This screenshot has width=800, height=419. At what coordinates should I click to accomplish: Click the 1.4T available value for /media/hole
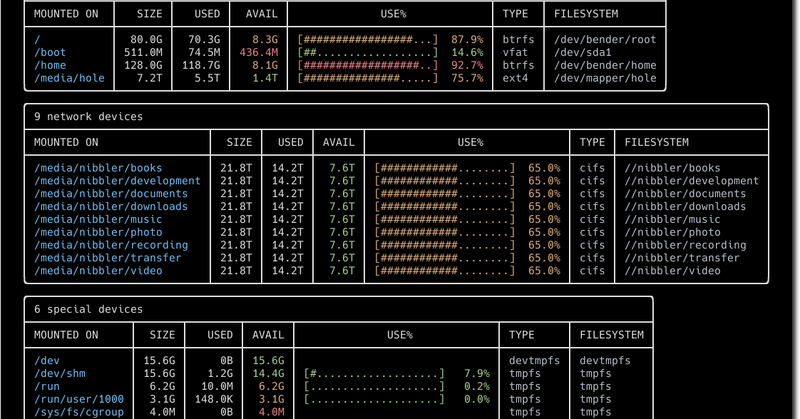tap(265, 78)
